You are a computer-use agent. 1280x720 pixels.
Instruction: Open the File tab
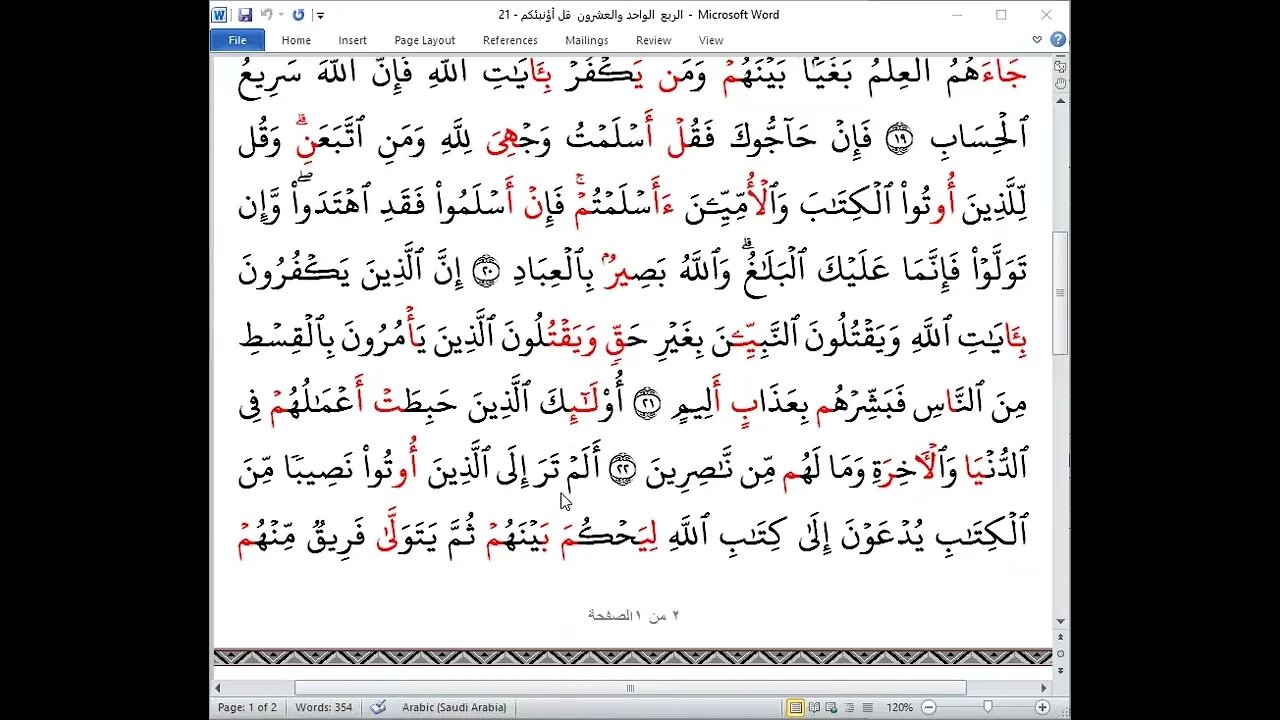coord(237,40)
